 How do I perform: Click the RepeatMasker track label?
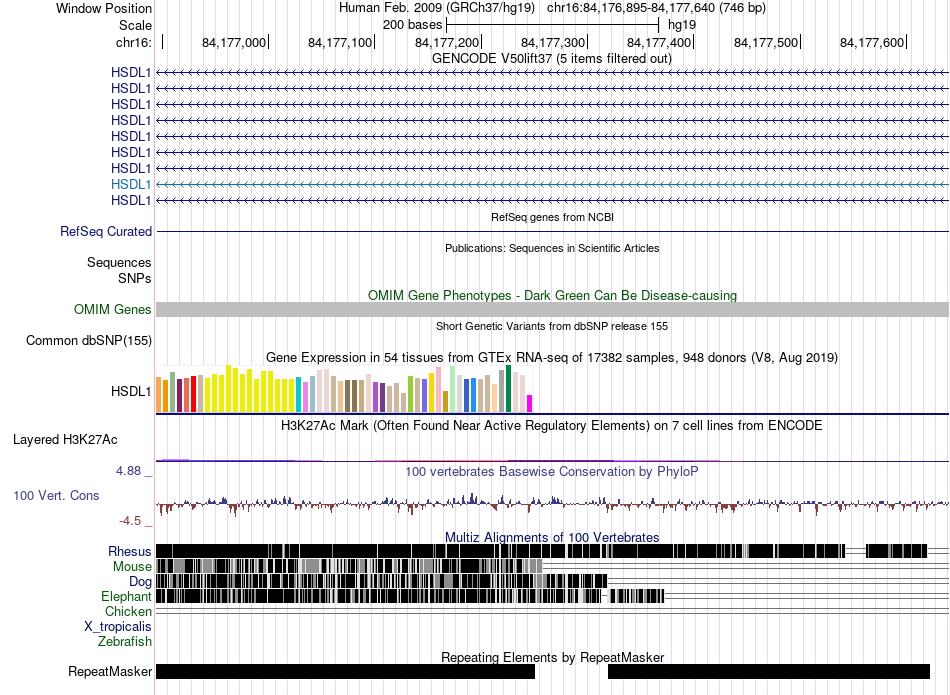[110, 671]
